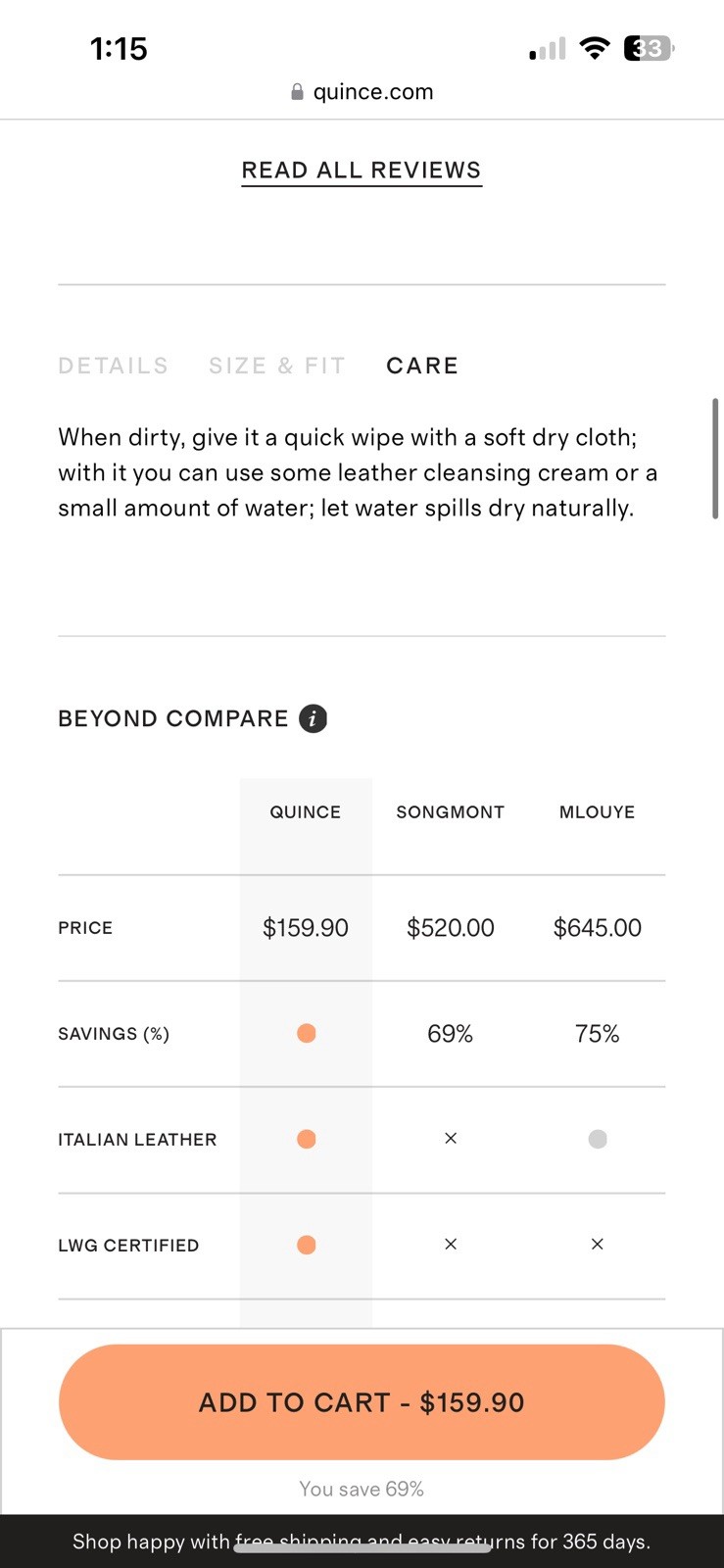The image size is (724, 1568).
Task: Click Quince's orange Savings dot
Action: (x=306, y=1033)
